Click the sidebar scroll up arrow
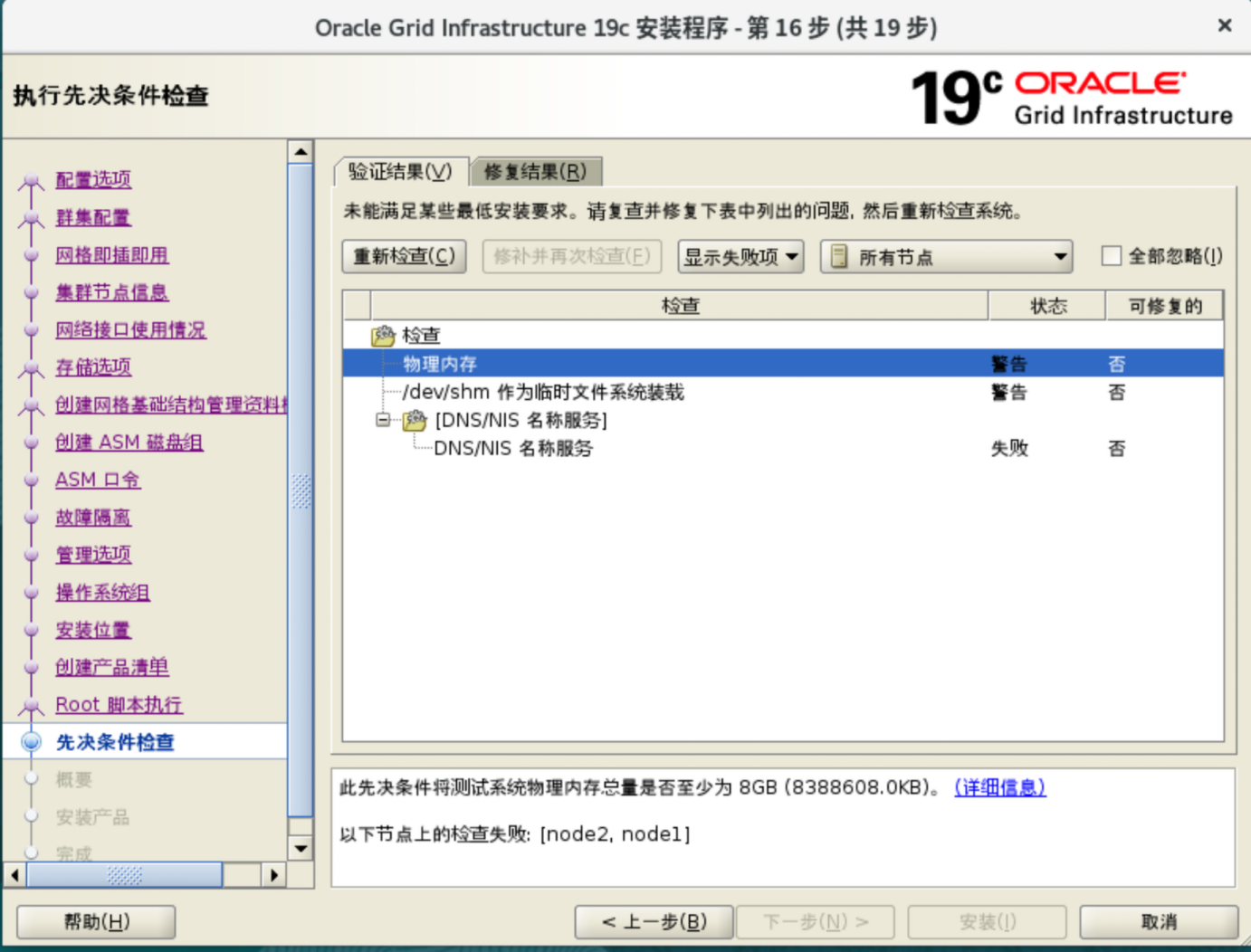The height and width of the screenshot is (952, 1251). point(301,152)
